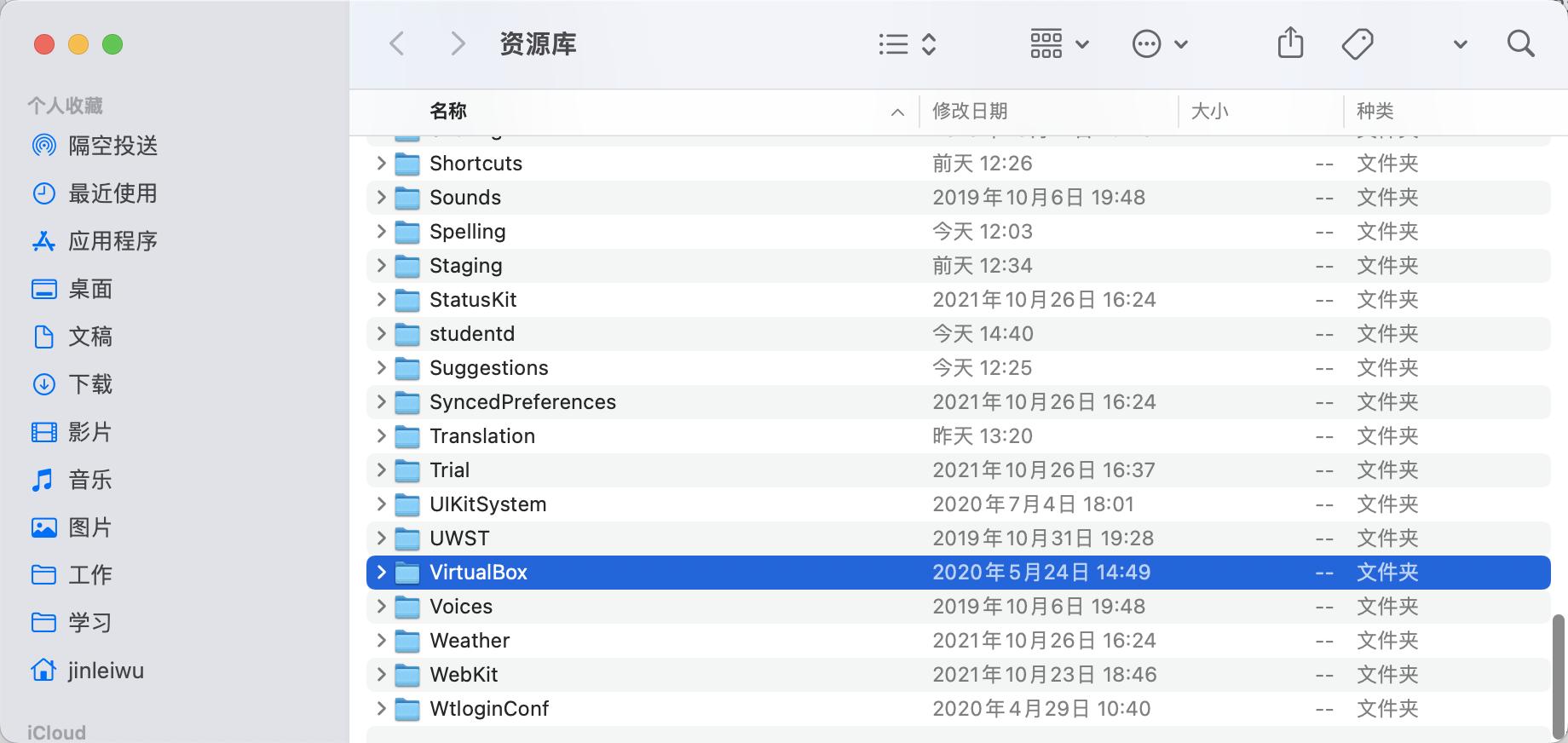Sort by the 大小 column header
The width and height of the screenshot is (1568, 743).
(1209, 111)
